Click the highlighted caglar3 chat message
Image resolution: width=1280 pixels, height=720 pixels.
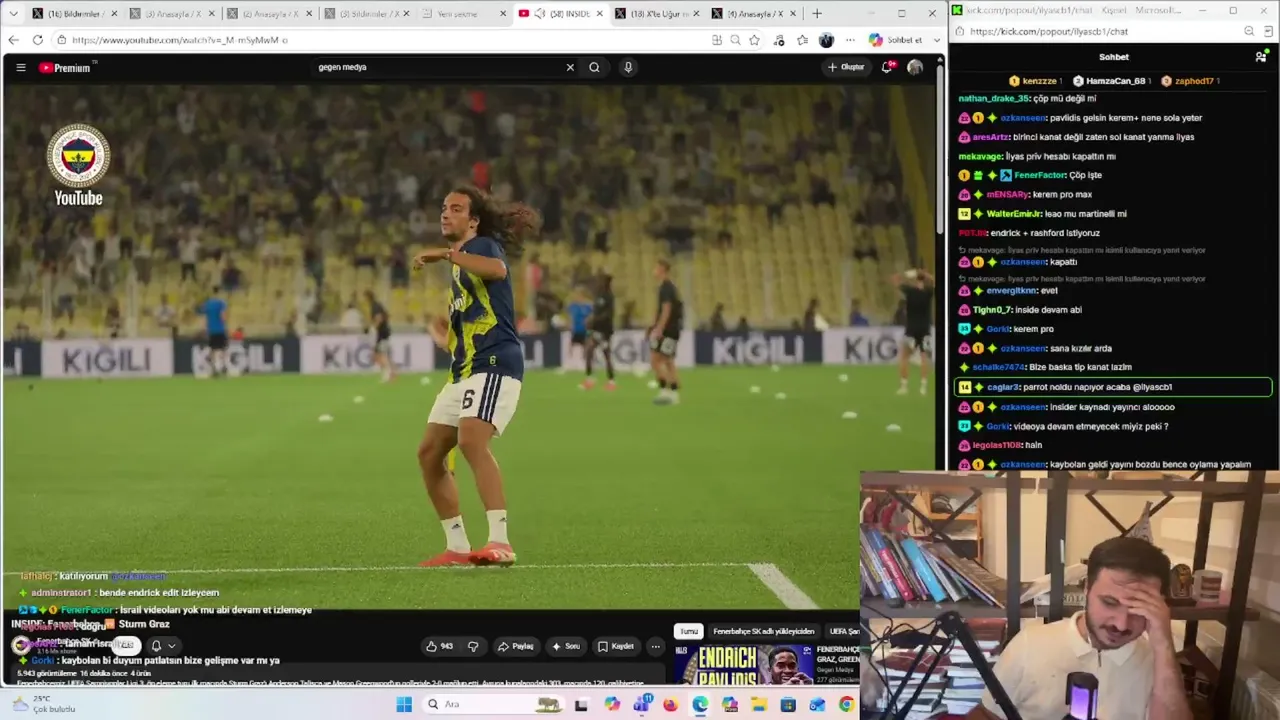[1113, 387]
